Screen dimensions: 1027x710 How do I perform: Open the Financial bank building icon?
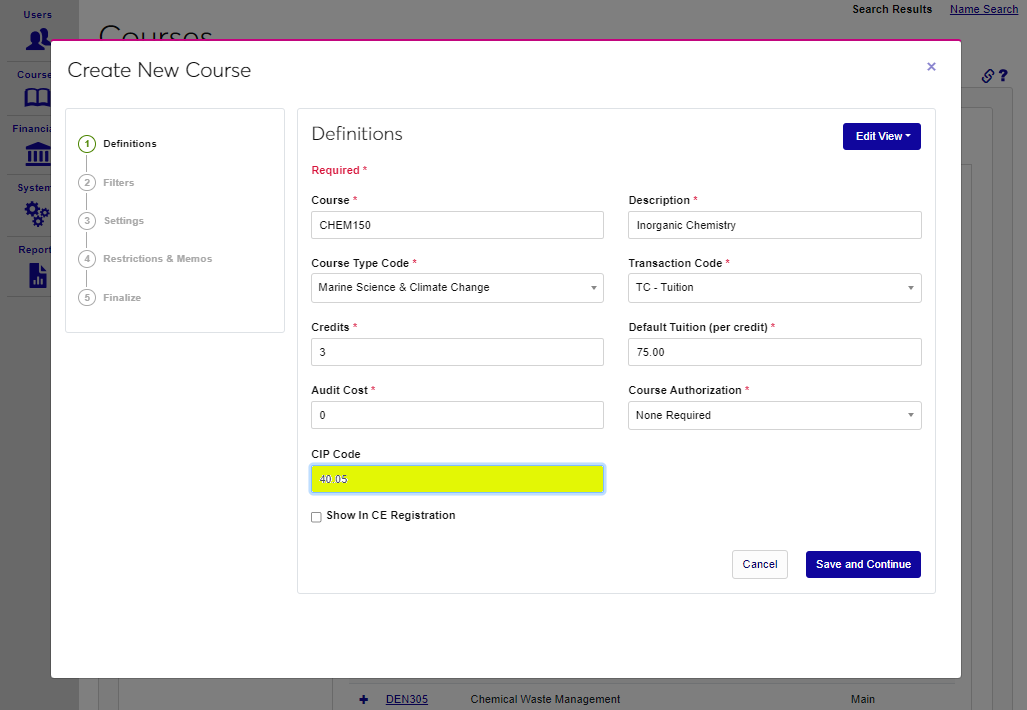(x=37, y=155)
